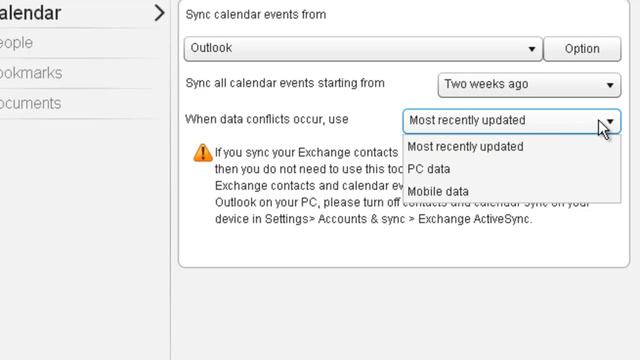This screenshot has width=640, height=360.
Task: Collapse the data conflicts dropdown field
Action: tap(511, 121)
